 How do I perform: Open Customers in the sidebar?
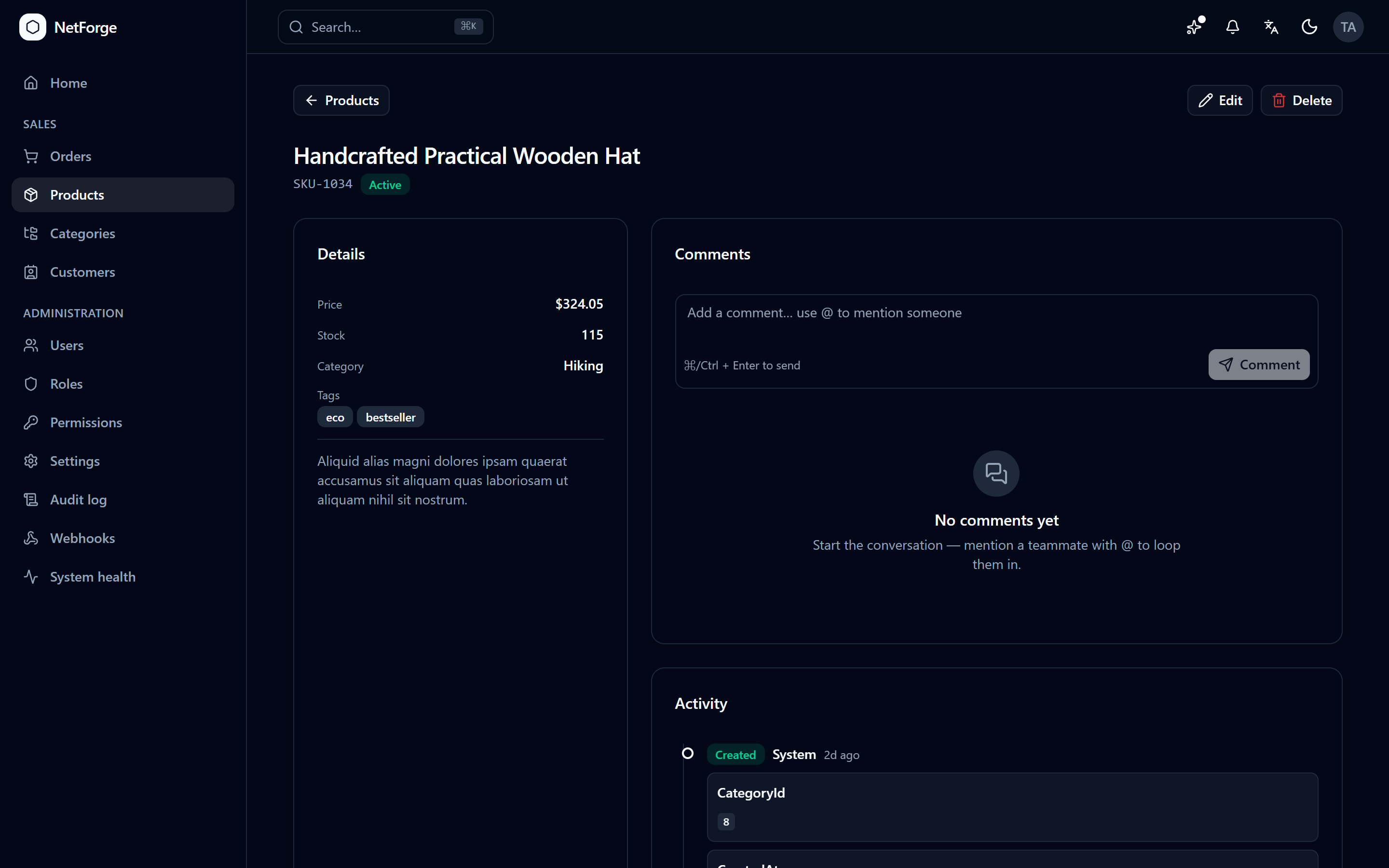click(x=123, y=272)
